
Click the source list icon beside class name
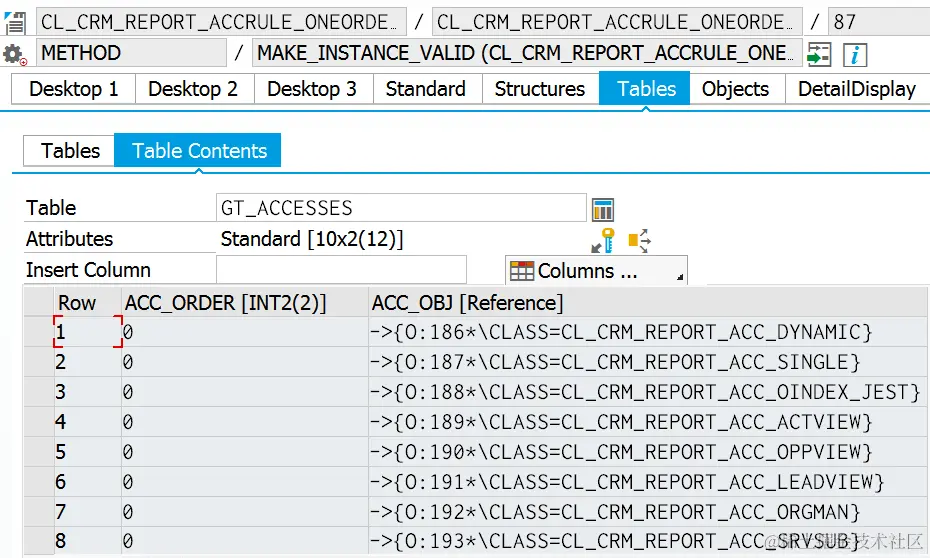pos(14,23)
